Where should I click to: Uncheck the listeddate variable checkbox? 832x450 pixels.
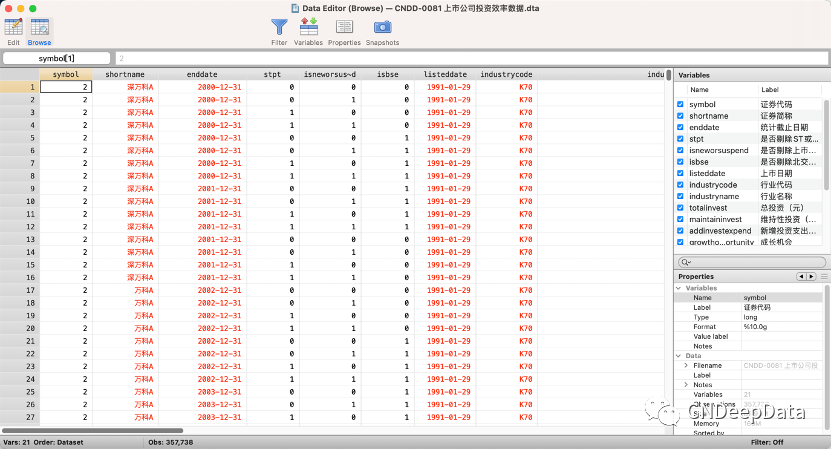pyautogui.click(x=680, y=174)
